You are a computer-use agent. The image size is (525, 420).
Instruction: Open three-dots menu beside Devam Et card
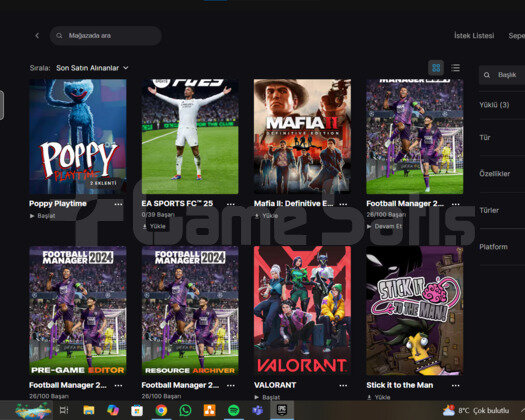455,204
